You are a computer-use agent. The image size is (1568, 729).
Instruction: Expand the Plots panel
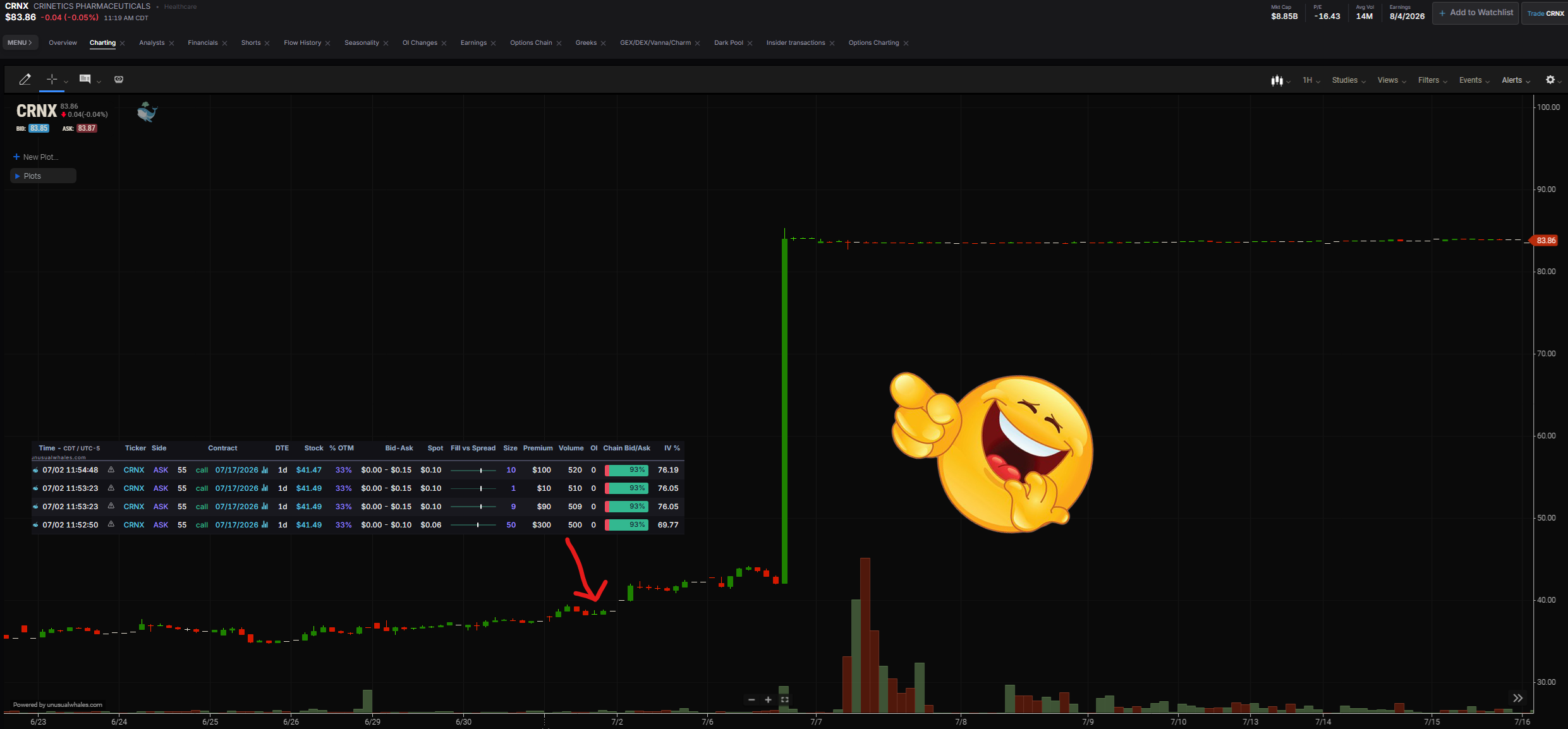tap(43, 176)
